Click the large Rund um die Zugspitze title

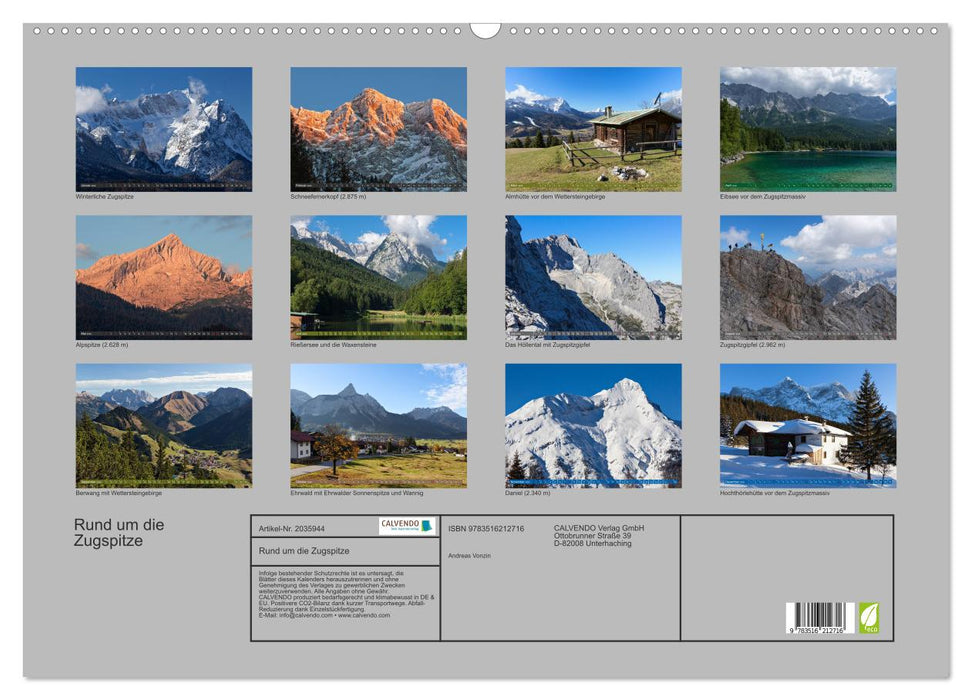coord(118,533)
